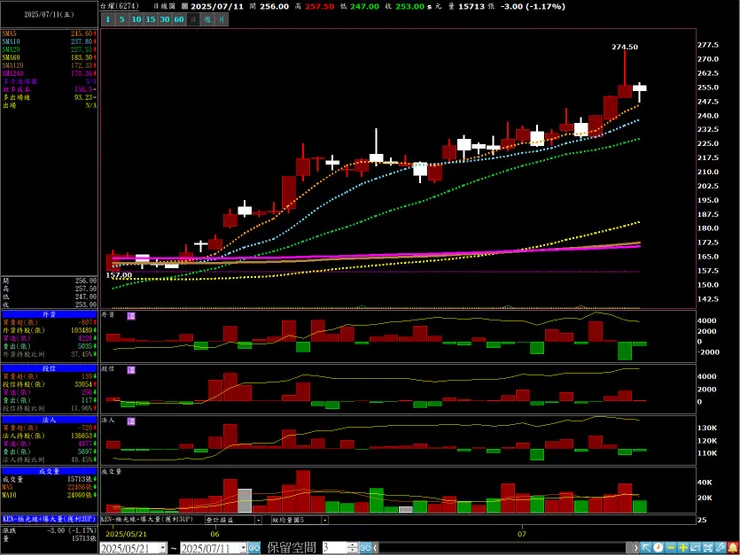This screenshot has height=555, width=740.
Task: Click the KEN-極光線+爆大量 indicator label in left panel
Action: coord(49,519)
